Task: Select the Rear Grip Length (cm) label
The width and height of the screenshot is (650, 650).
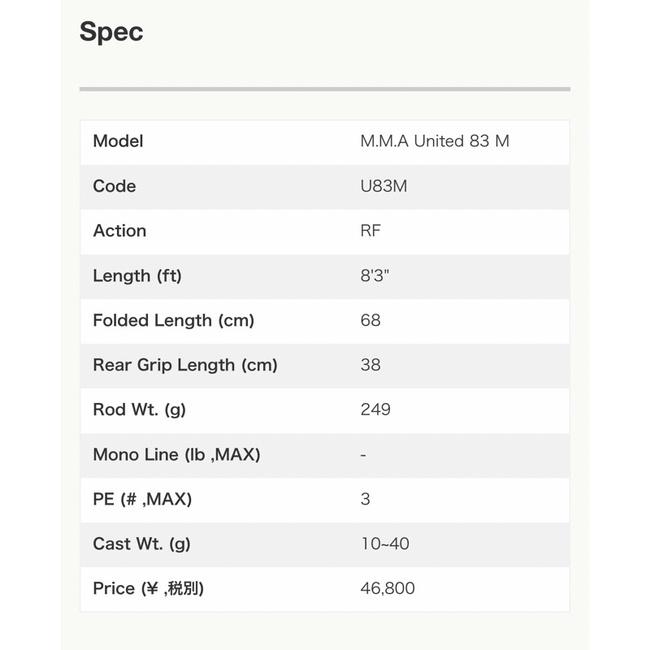Action: (x=185, y=365)
